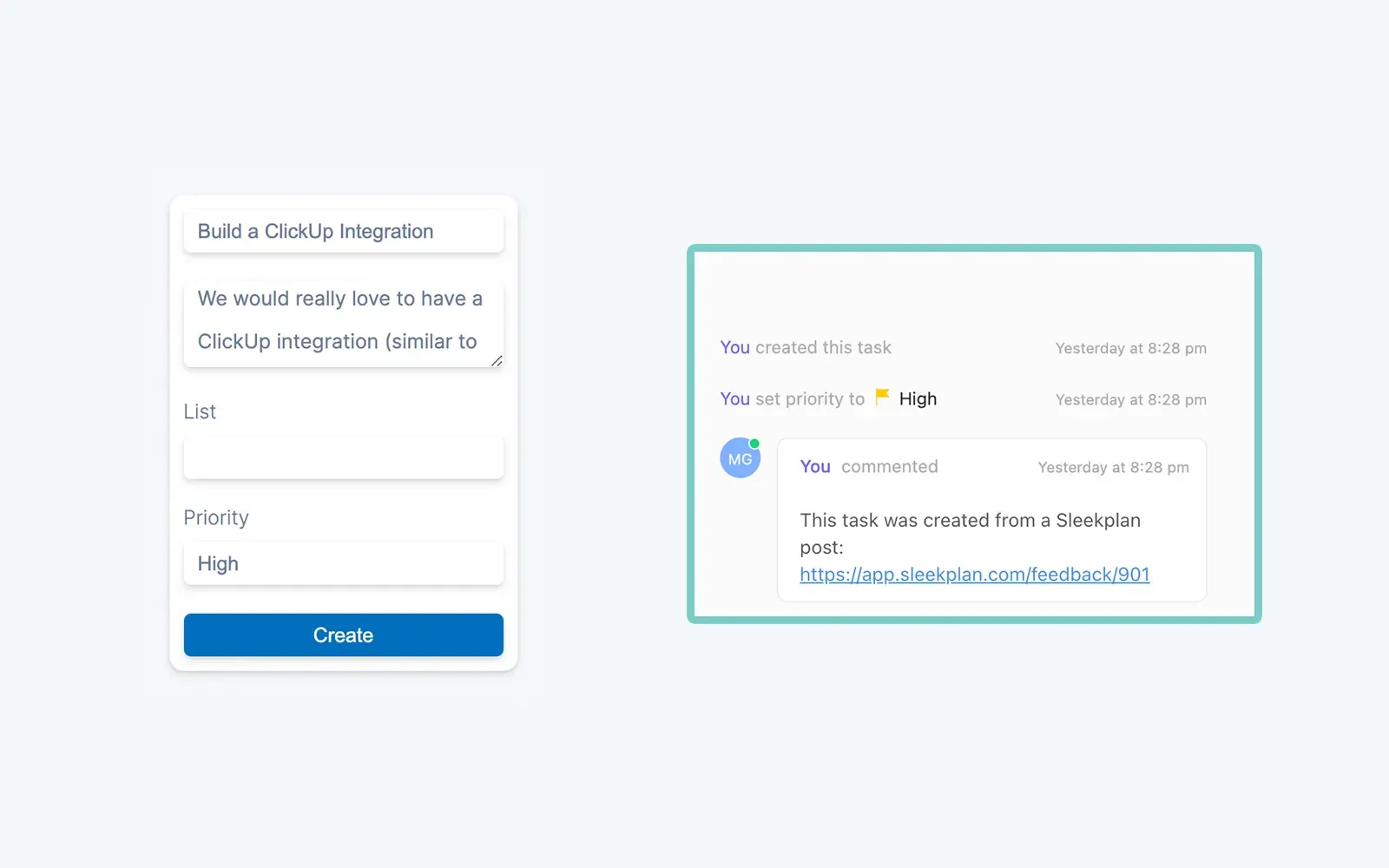Screen dimensions: 1389x868
Task: Click the 'set priority to' timestamp
Action: point(1130,399)
